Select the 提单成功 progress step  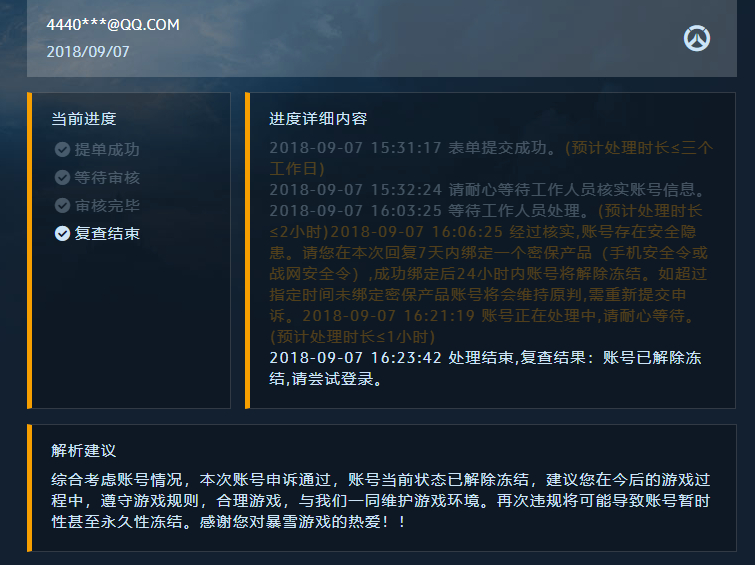(107, 150)
